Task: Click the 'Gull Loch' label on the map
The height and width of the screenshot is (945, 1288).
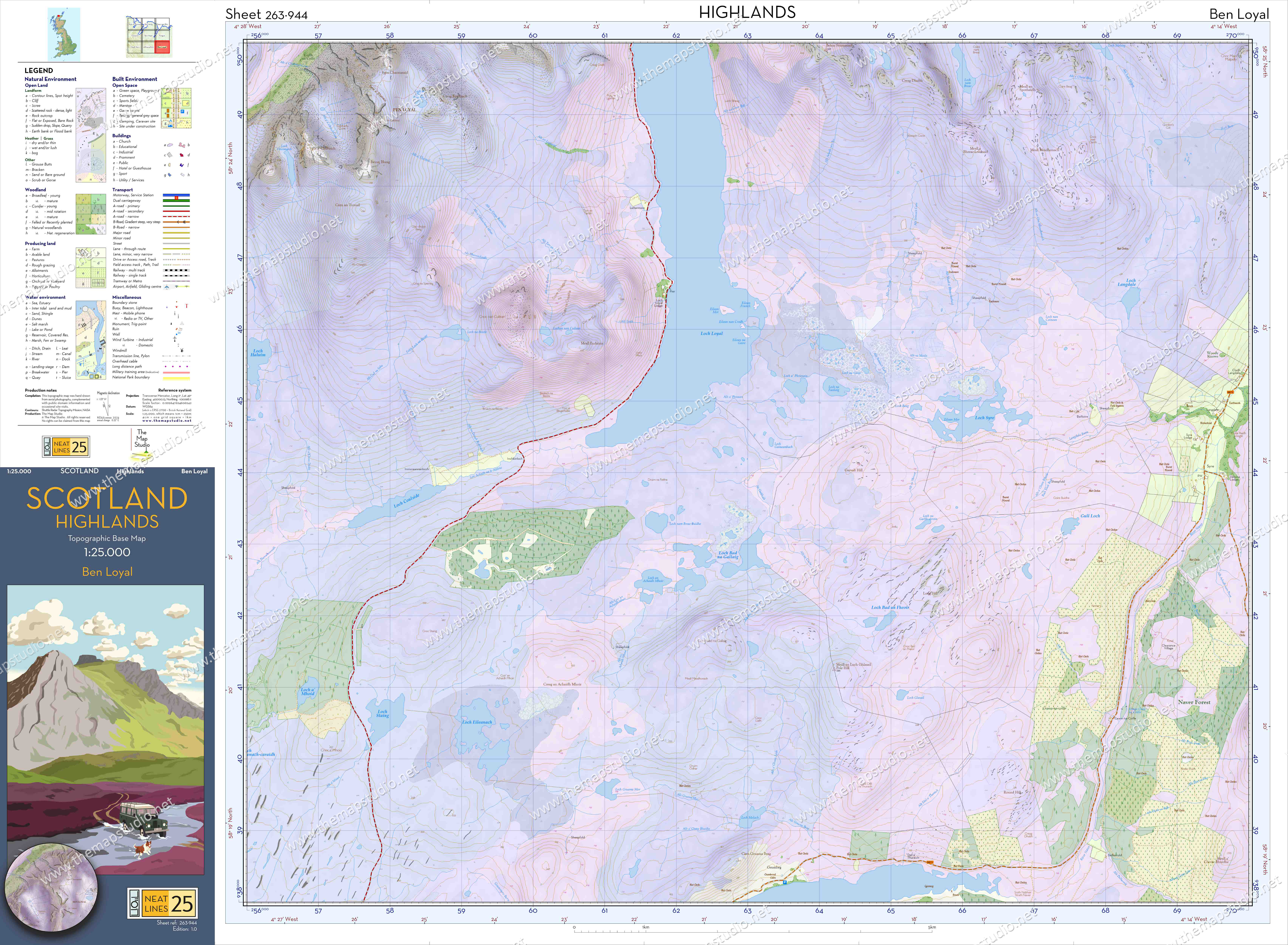Action: coord(1090,516)
